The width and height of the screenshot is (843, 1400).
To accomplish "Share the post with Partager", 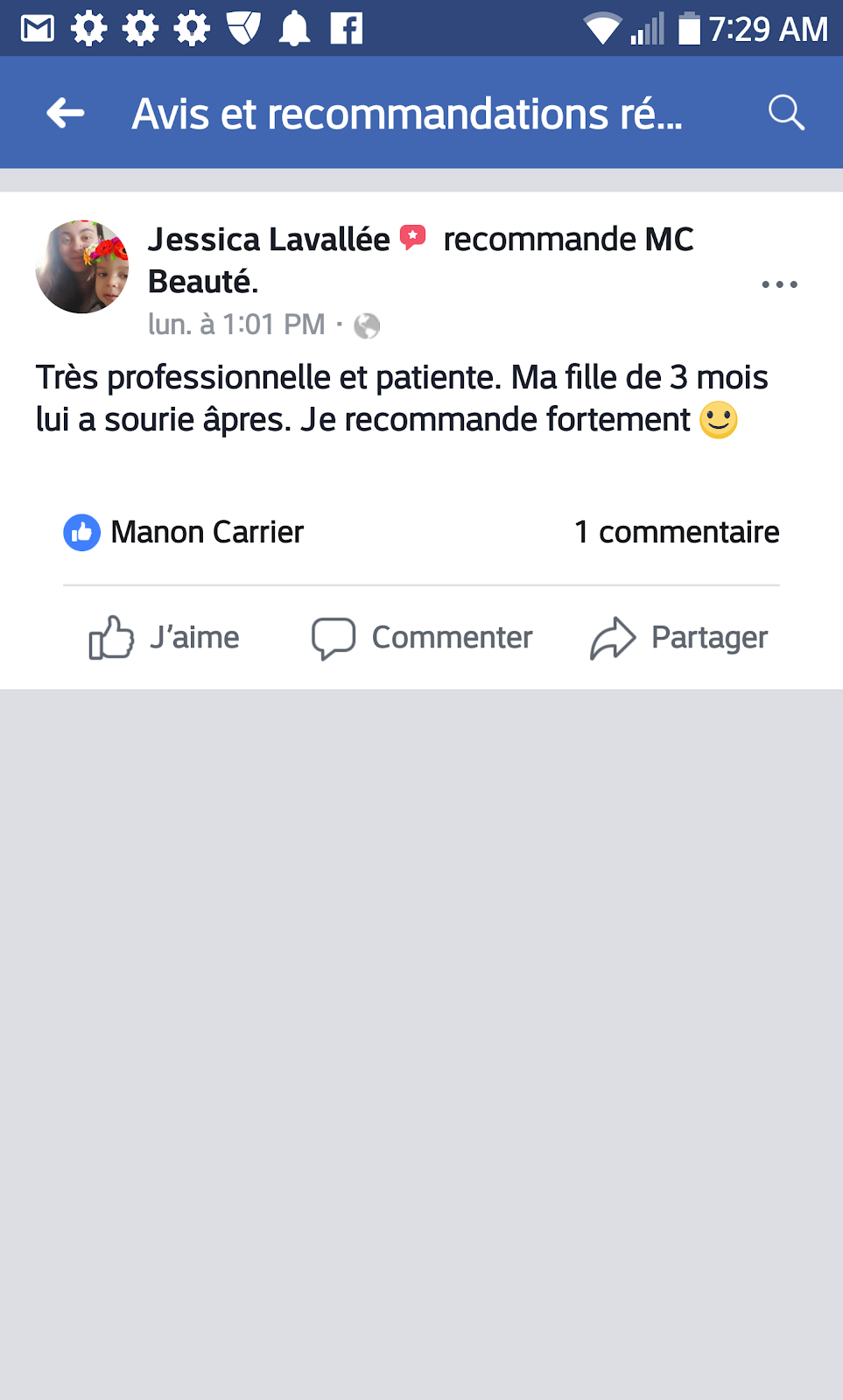I will [679, 637].
